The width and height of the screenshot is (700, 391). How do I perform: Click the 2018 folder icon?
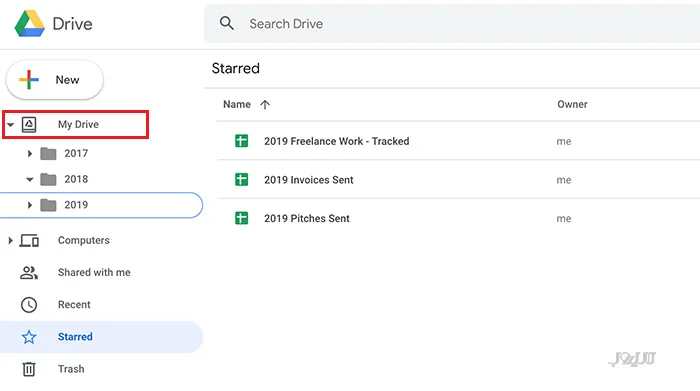pos(48,179)
